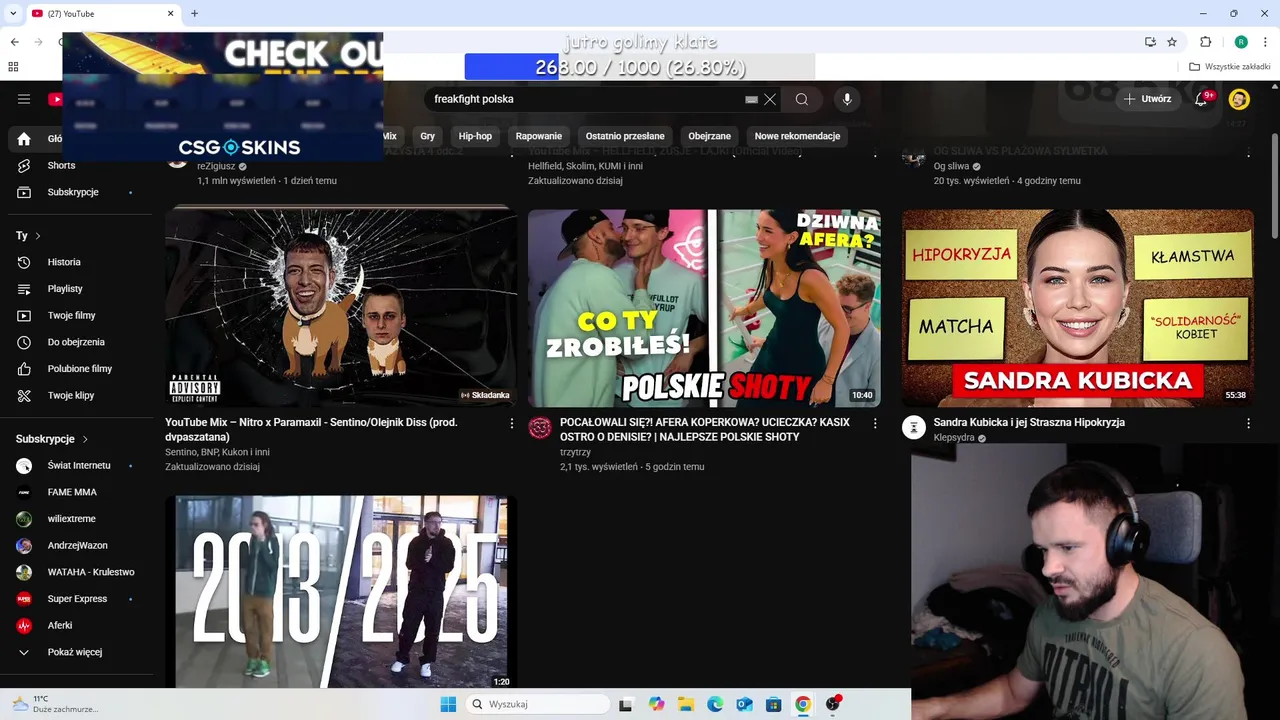Viewport: 1280px width, 720px height.
Task: Open a new browser tab
Action: 194,13
